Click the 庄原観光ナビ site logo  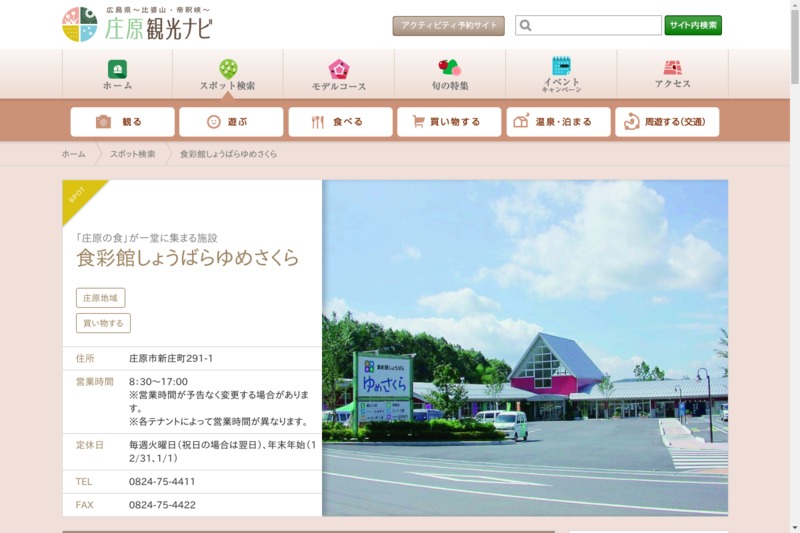[137, 24]
